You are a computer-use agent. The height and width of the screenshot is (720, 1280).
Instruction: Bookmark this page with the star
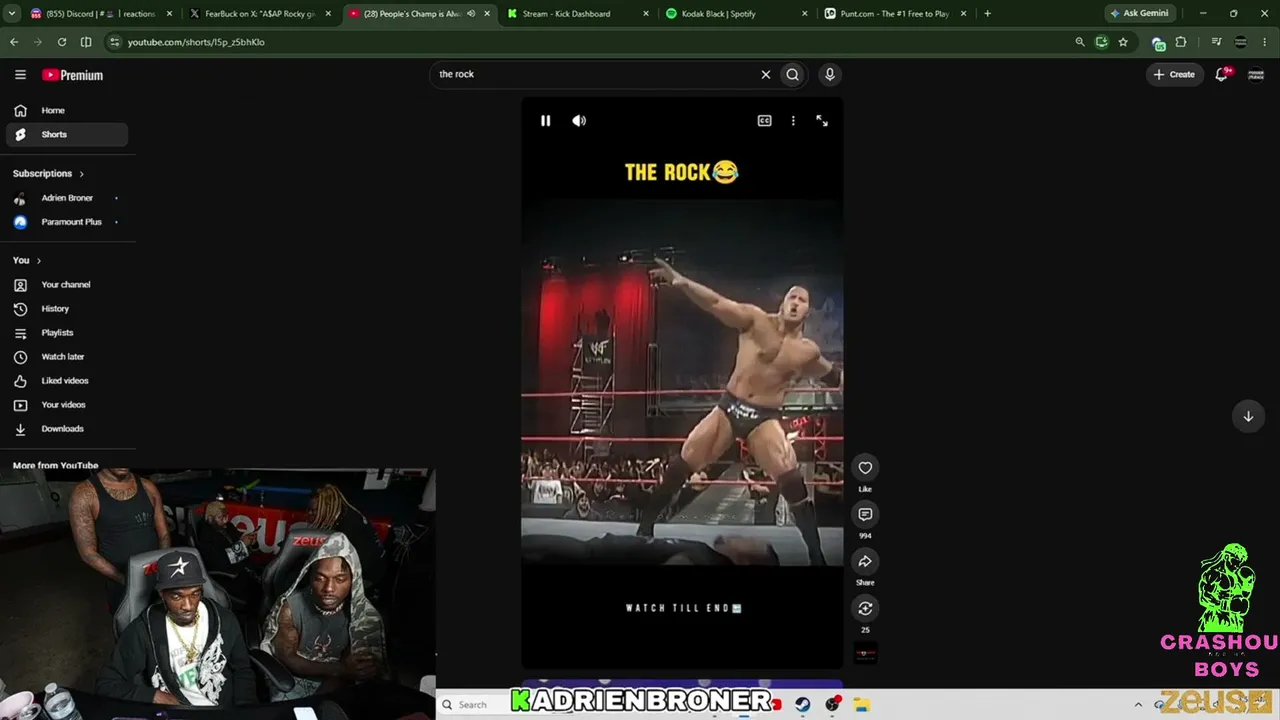click(x=1123, y=42)
